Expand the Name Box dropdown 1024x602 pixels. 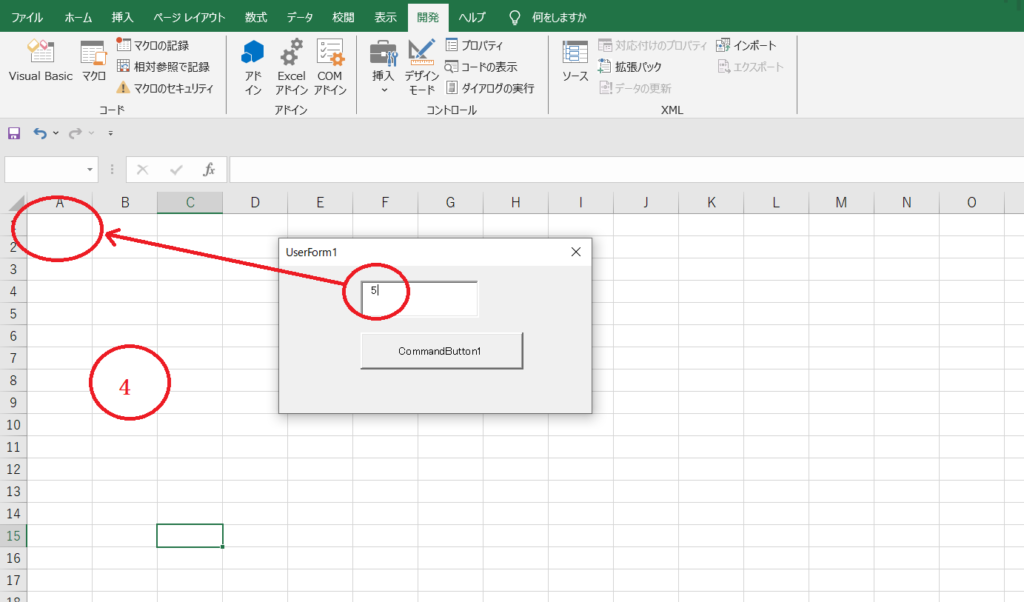pos(89,170)
